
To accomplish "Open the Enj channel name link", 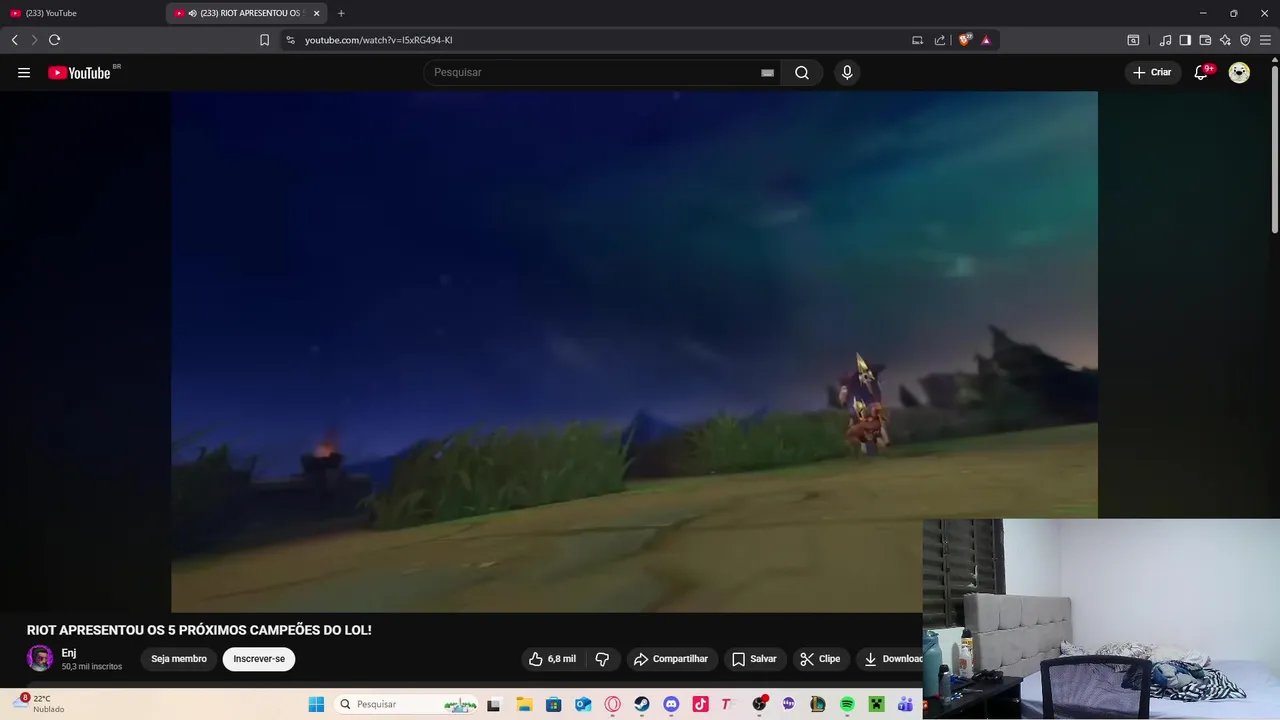I will pyautogui.click(x=69, y=653).
